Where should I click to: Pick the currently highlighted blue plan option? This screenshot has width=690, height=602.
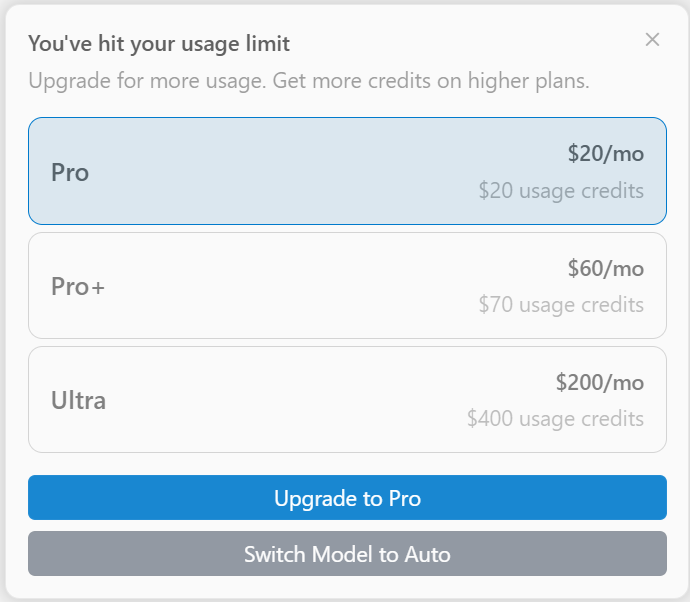click(x=347, y=171)
